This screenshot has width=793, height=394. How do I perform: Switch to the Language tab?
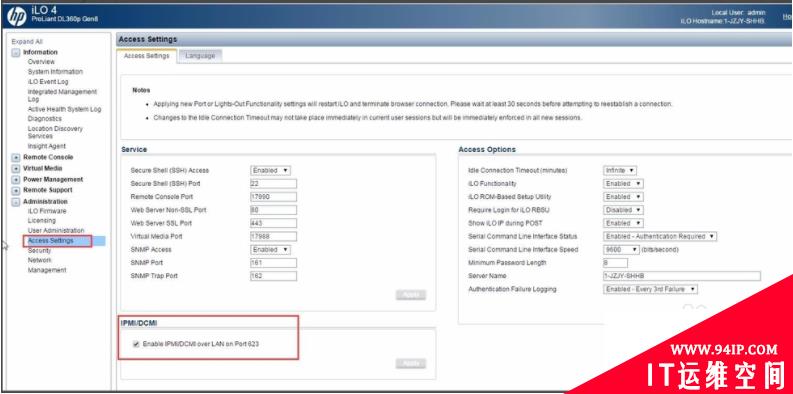tap(200, 56)
